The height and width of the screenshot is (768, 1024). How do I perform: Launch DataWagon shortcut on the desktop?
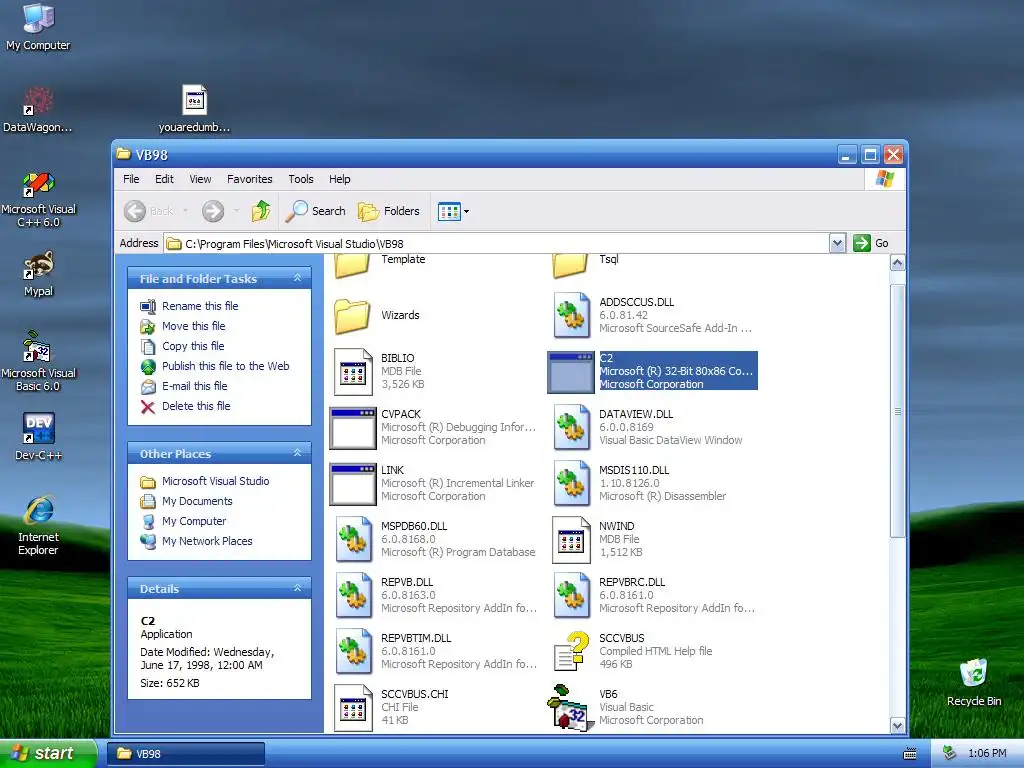point(38,110)
